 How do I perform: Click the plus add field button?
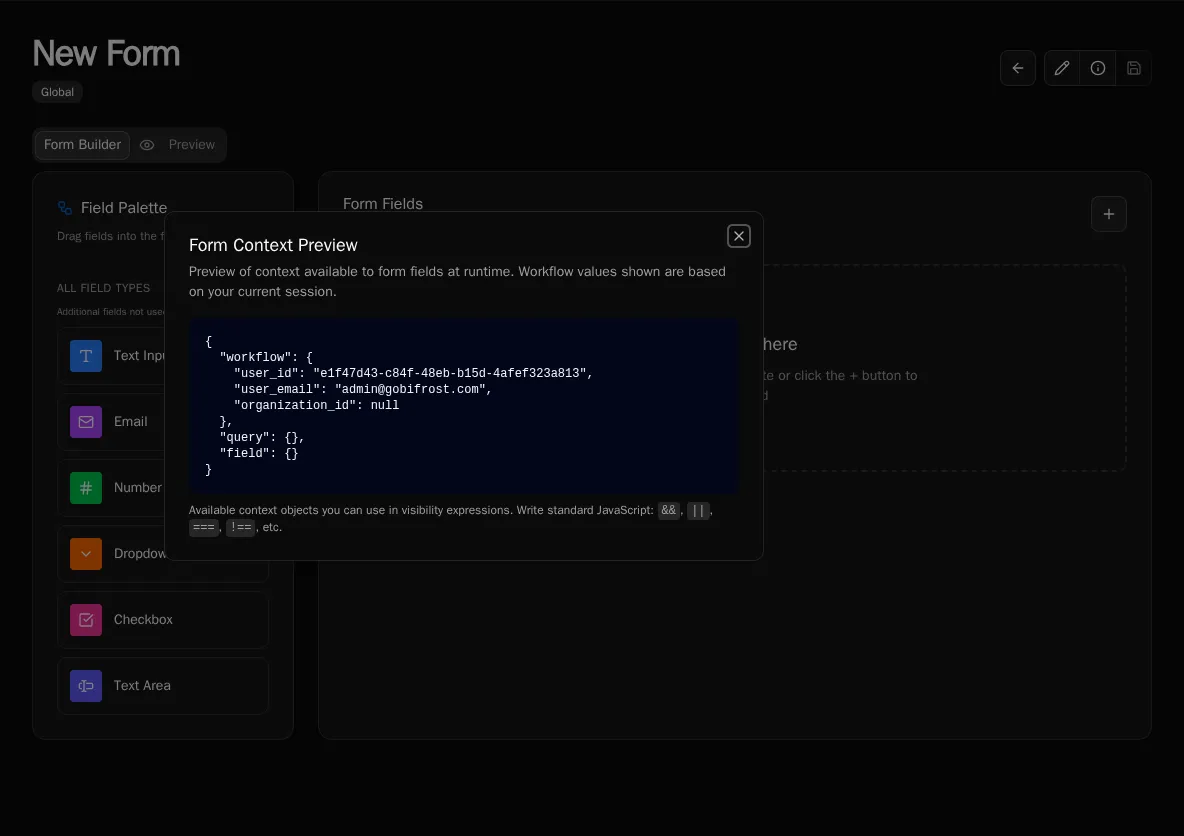[1108, 214]
